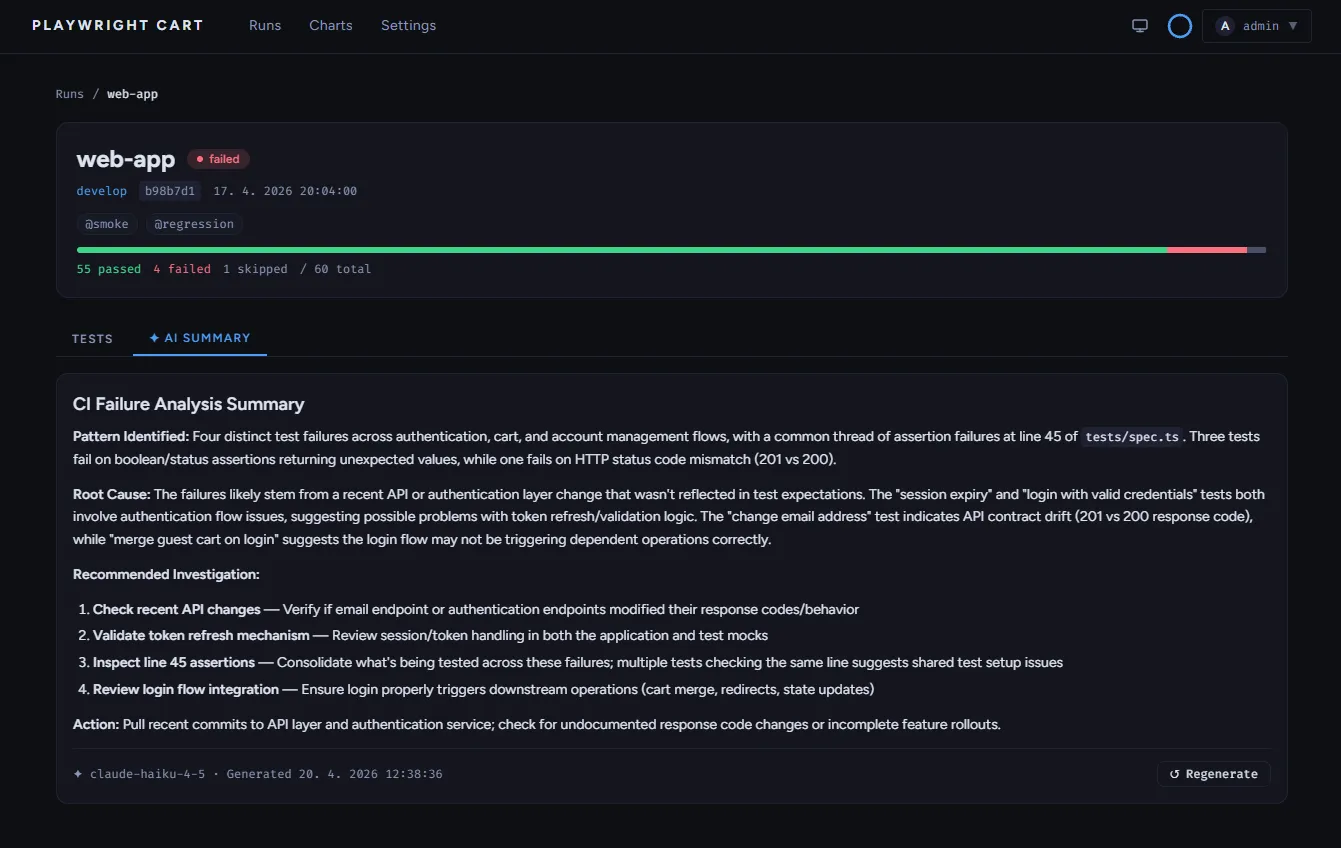Open the Runs page in top navigation

(x=265, y=26)
